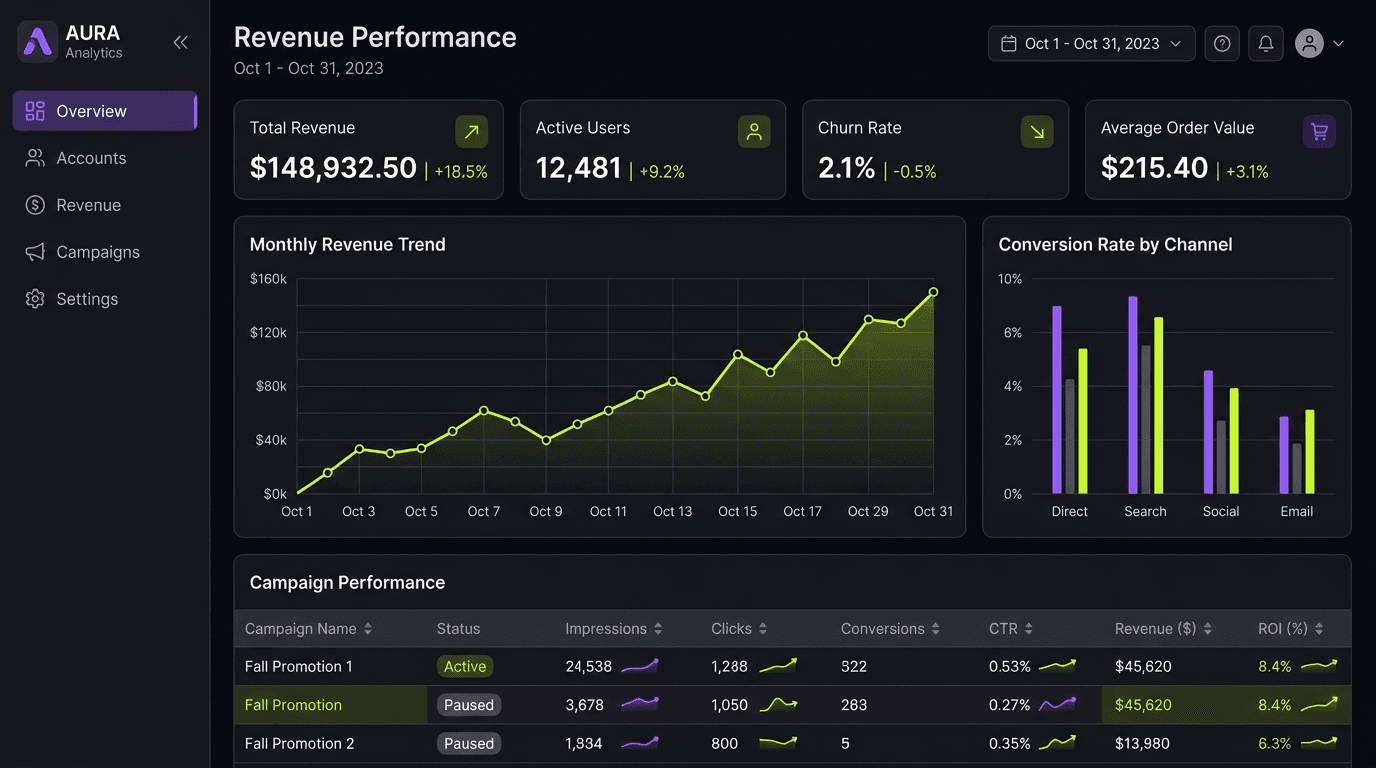Click Impressions sparkline for Fall Promotion 1

(x=640, y=665)
